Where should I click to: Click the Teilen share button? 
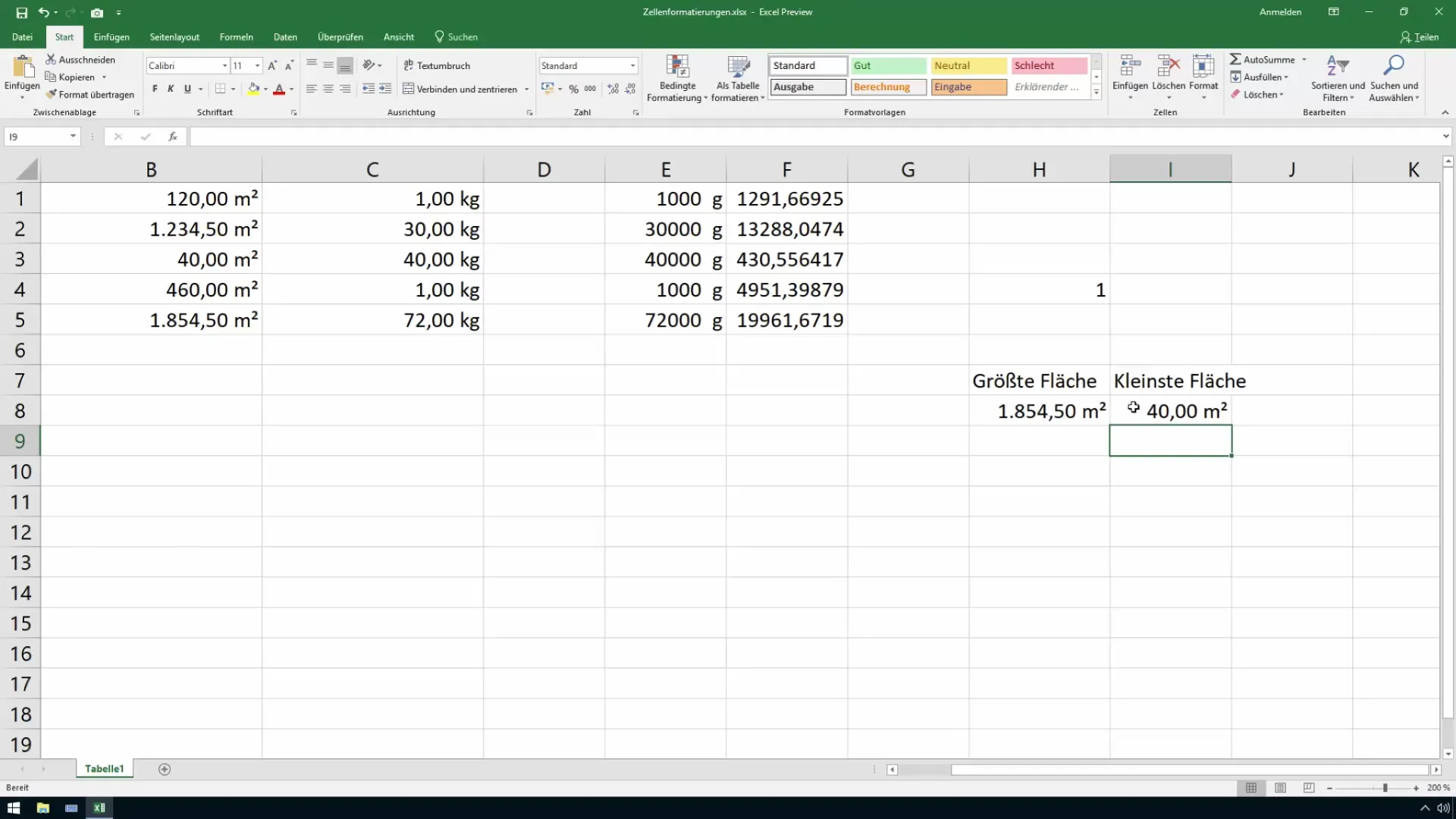click(x=1420, y=37)
